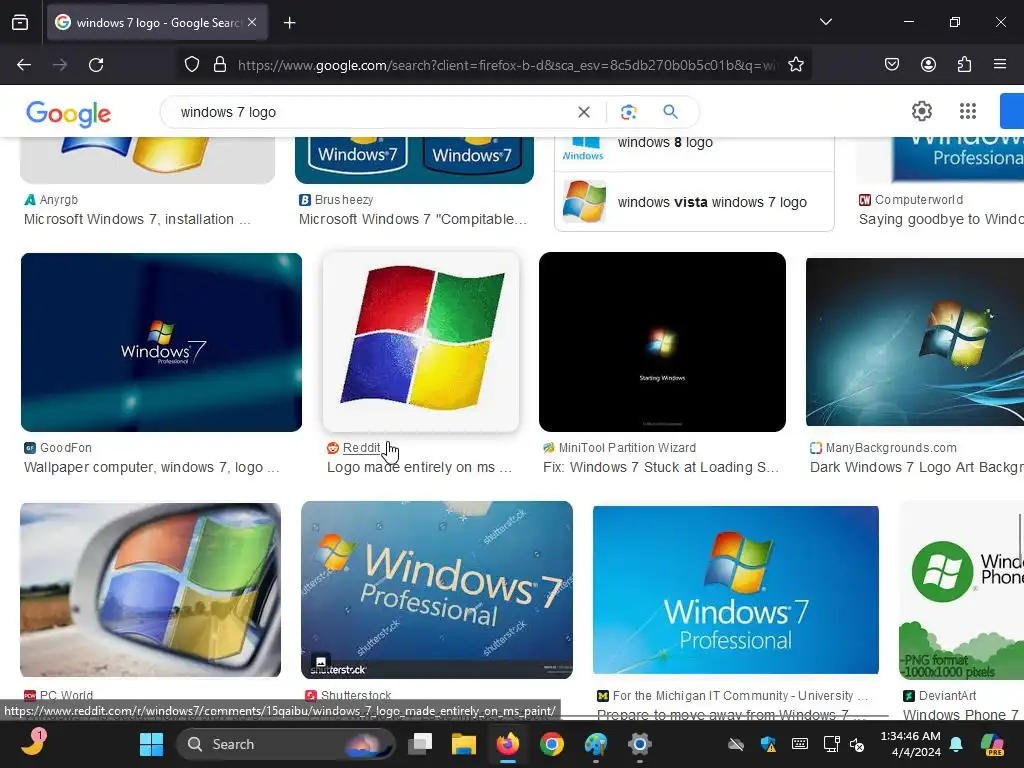Open 'Fix: Windows 7 Stuck at Loading' caption

[661, 468]
